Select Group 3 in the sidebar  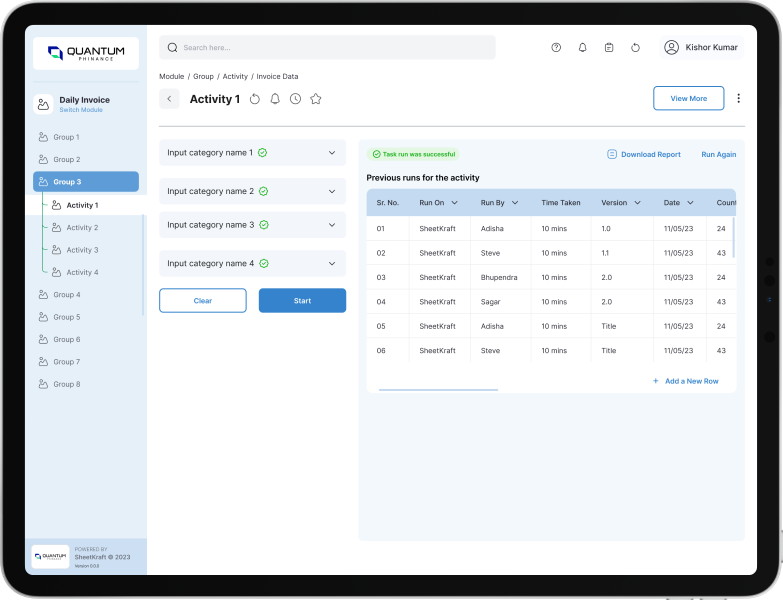(86, 182)
